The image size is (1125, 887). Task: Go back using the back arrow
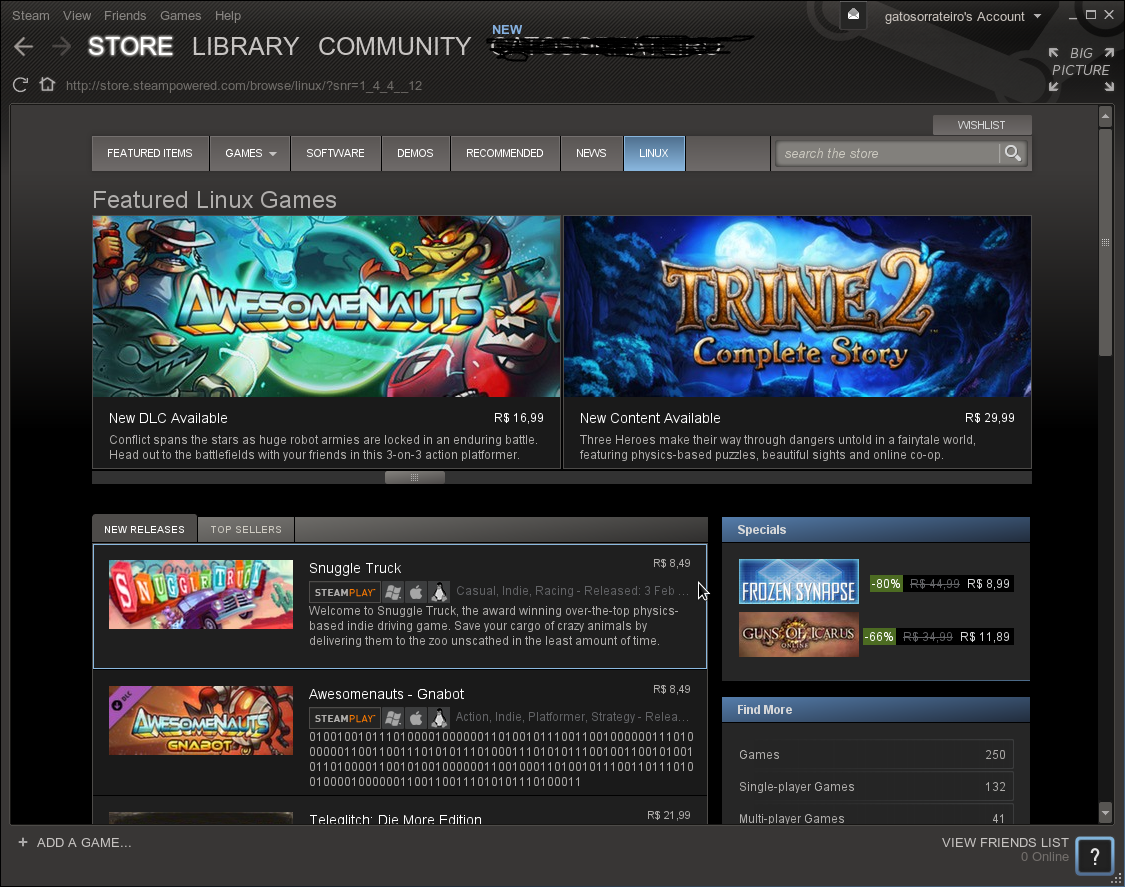coord(24,47)
